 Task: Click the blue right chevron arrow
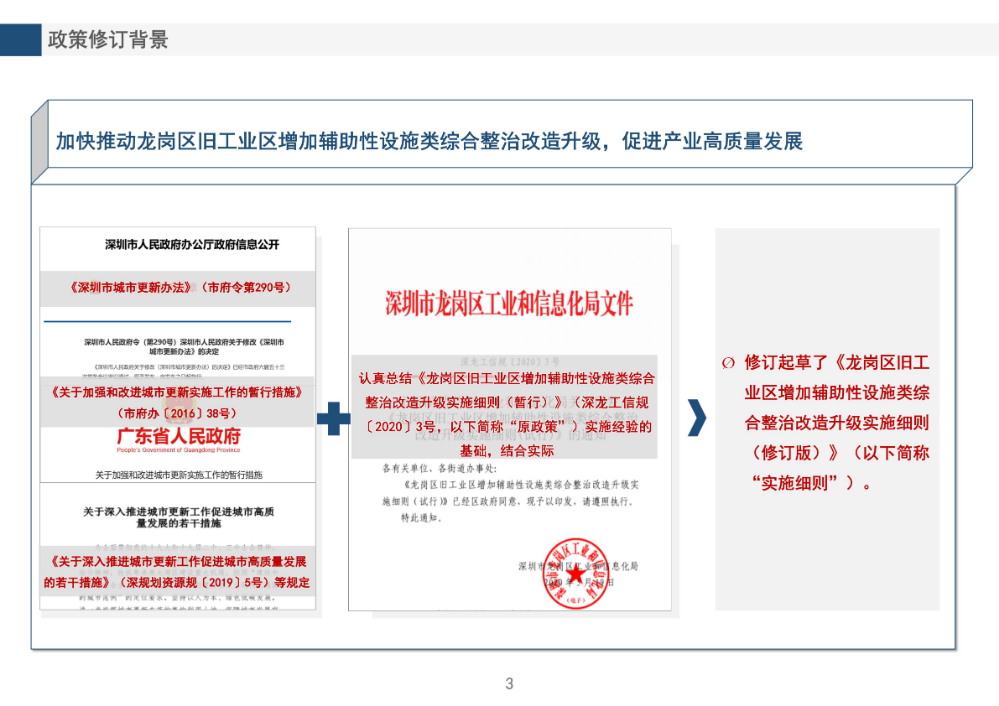[697, 418]
